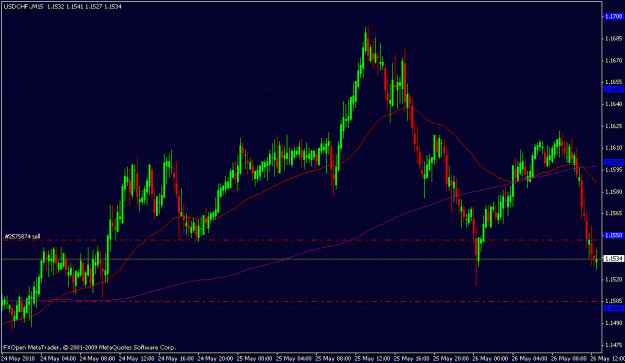
Task: Click the blue 1.1550 price level label
Action: [614, 235]
